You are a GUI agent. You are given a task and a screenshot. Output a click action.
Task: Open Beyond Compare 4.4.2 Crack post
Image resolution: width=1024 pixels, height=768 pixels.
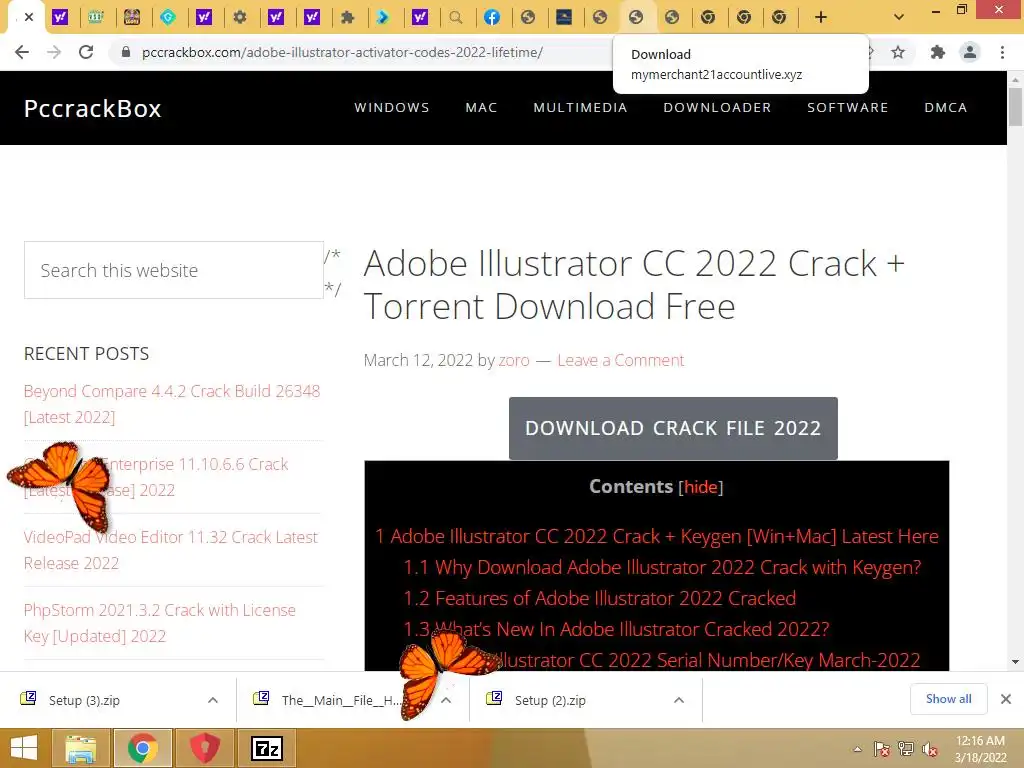172,404
